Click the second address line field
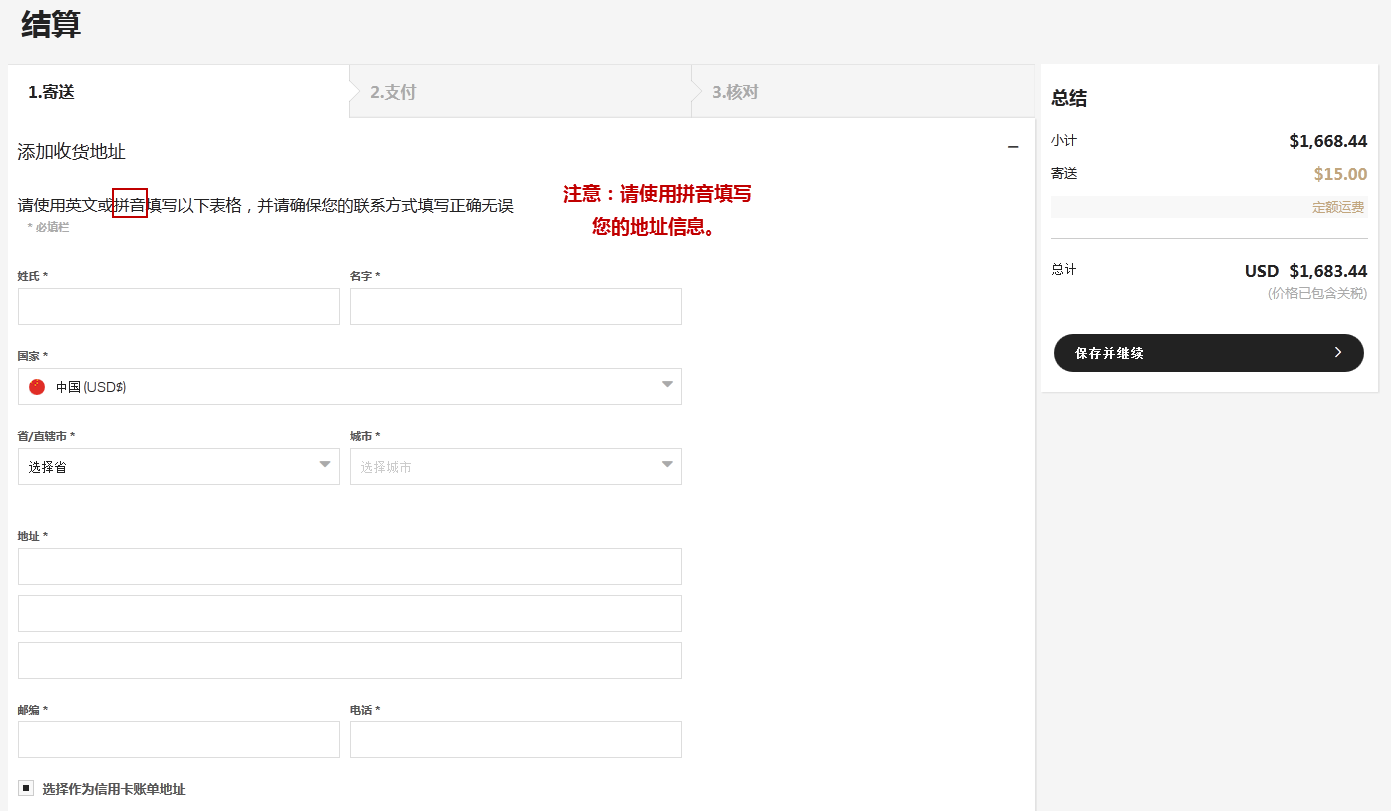 pos(350,613)
